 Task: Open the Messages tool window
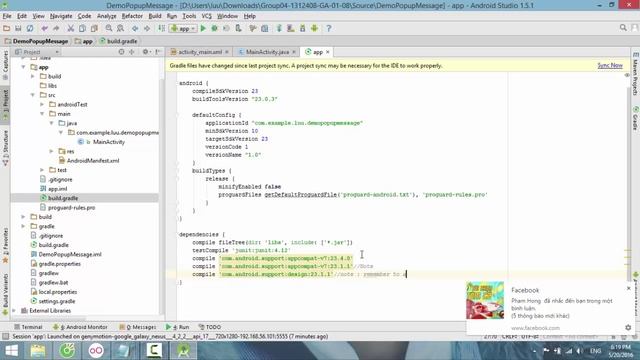point(138,327)
